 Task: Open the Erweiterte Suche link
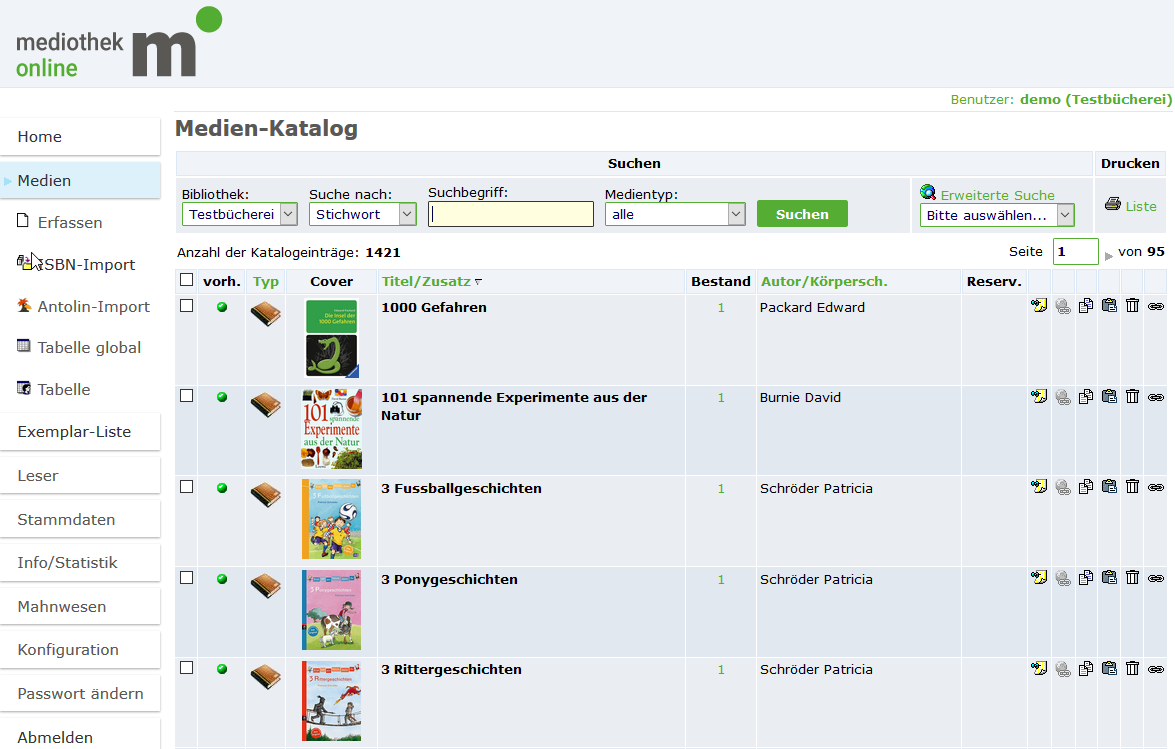997,195
